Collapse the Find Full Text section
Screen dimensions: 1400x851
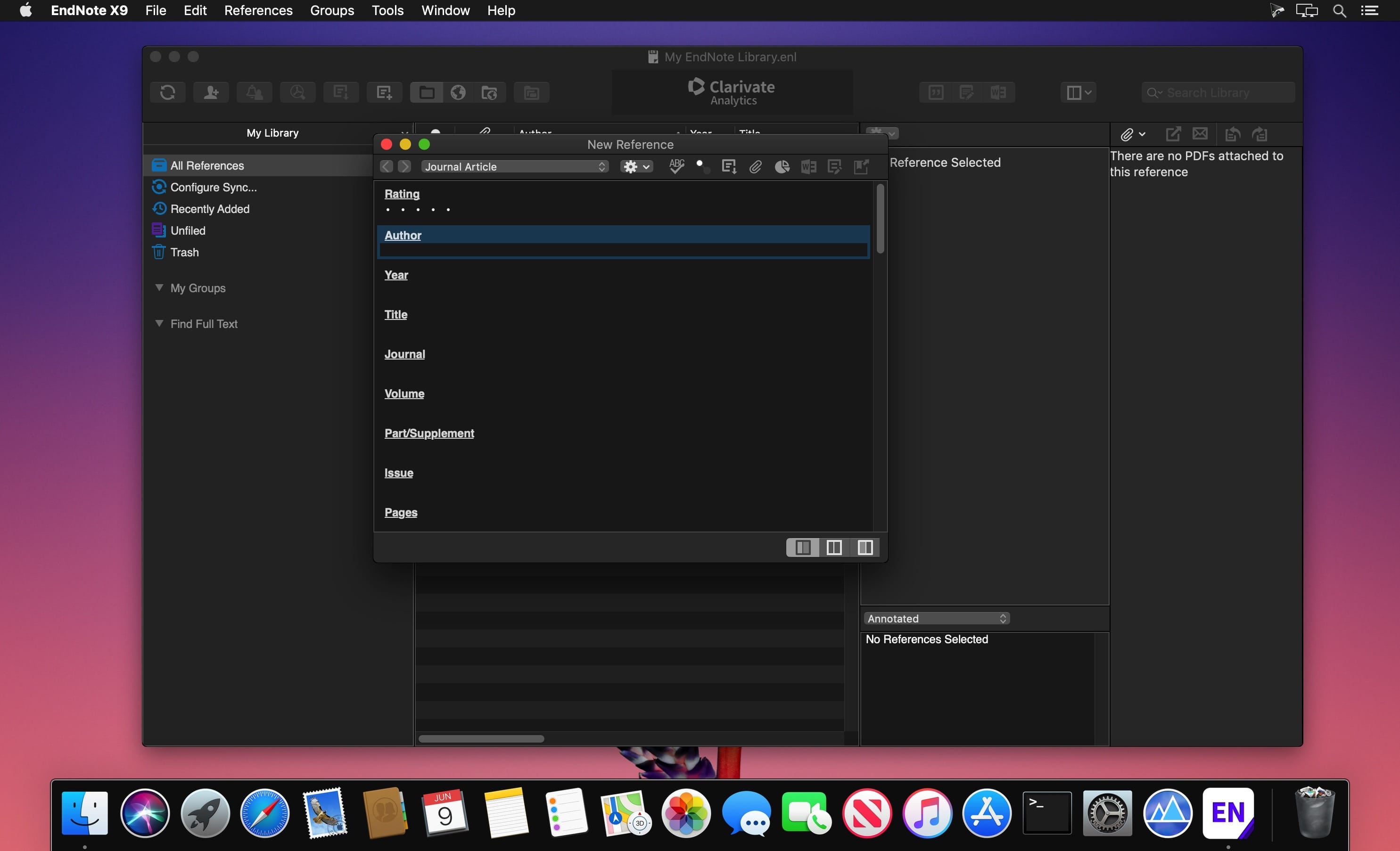point(159,323)
